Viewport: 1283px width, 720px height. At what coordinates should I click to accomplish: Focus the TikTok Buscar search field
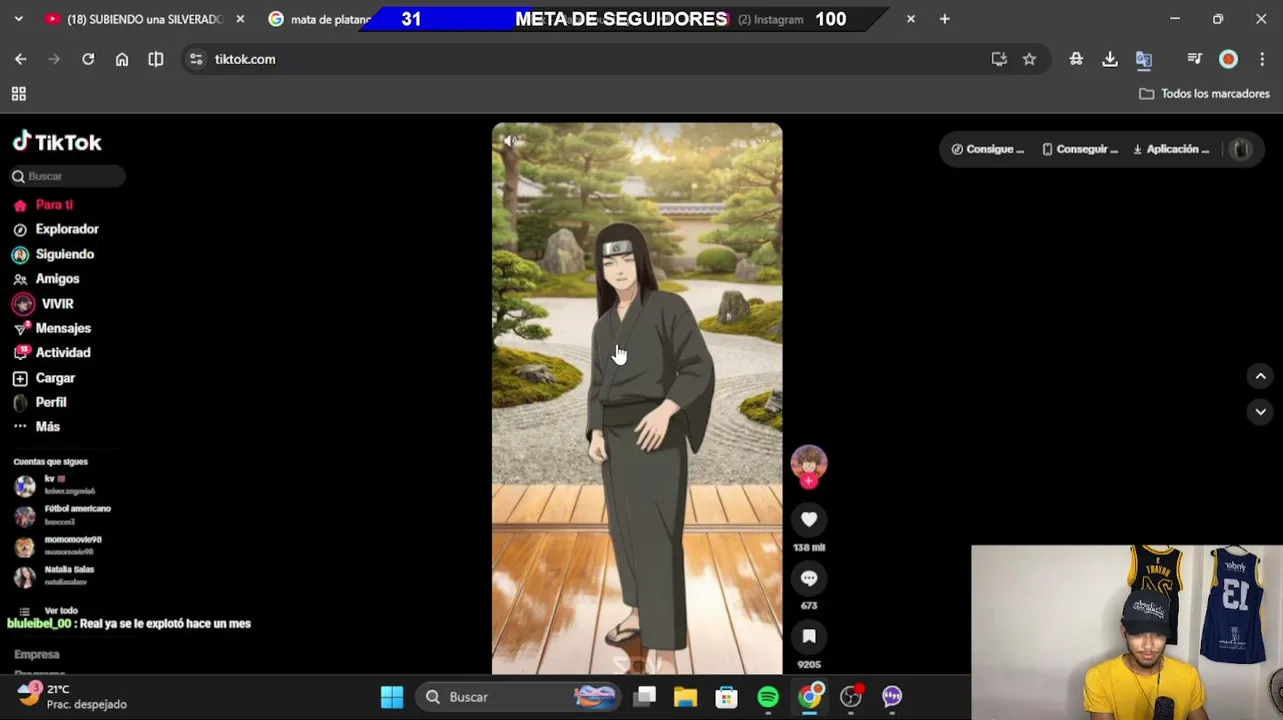68,176
